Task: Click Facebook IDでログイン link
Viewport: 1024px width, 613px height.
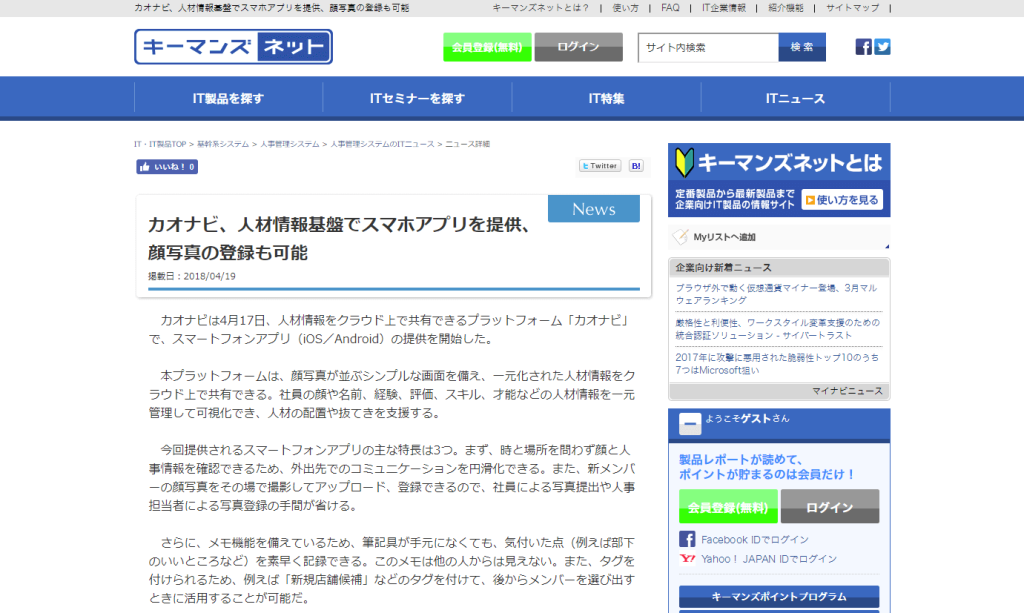Action: click(754, 540)
